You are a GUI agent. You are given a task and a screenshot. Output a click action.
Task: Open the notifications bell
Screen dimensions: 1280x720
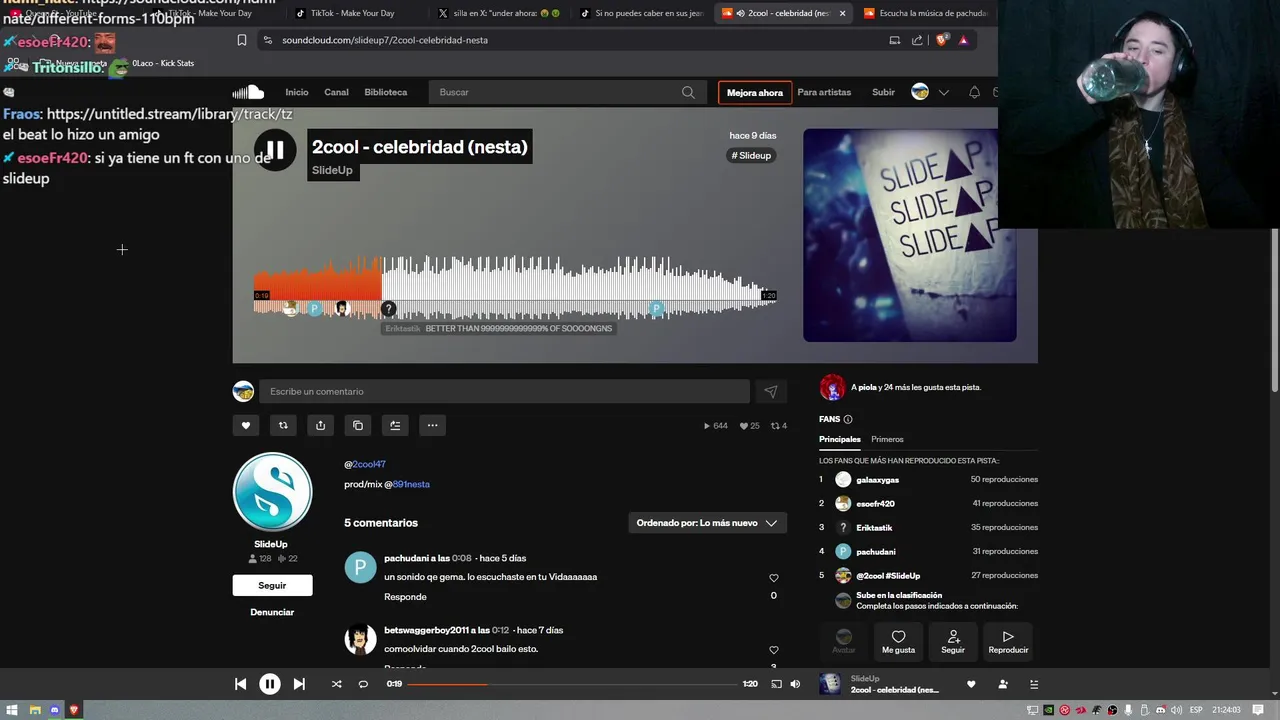[x=974, y=92]
